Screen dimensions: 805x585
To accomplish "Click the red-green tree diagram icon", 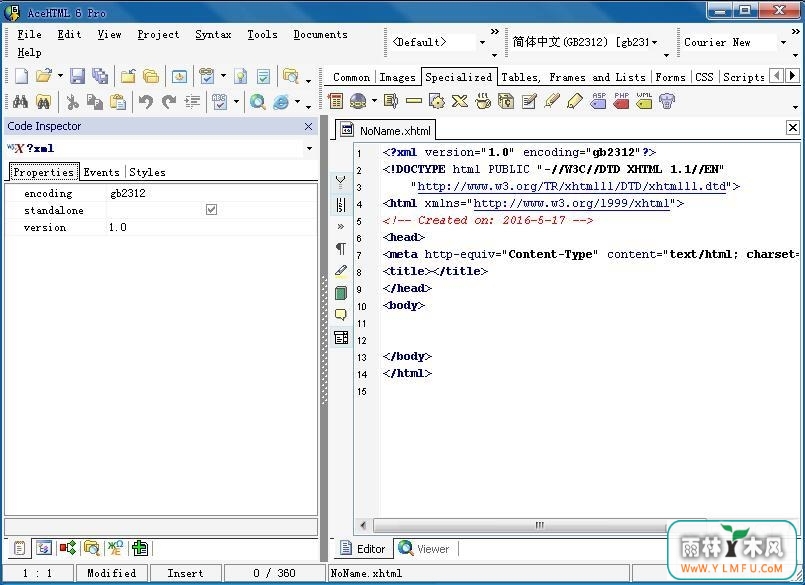I will 68,548.
